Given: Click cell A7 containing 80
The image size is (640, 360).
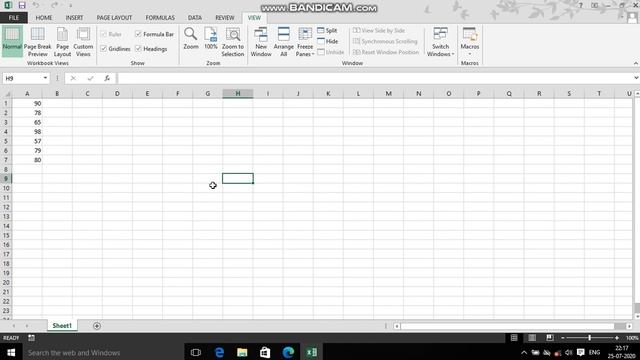Looking at the screenshot, I should click(27, 160).
